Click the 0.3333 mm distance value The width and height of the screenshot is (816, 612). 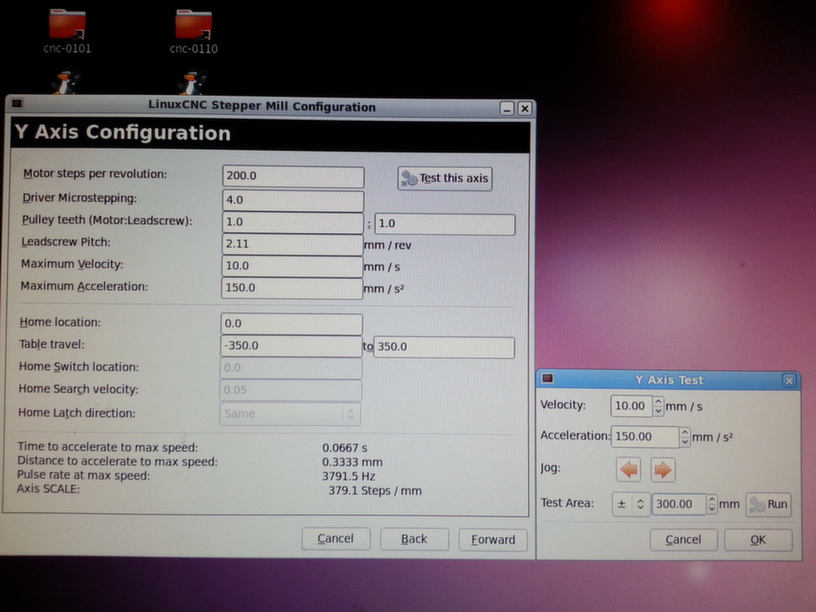(352, 462)
